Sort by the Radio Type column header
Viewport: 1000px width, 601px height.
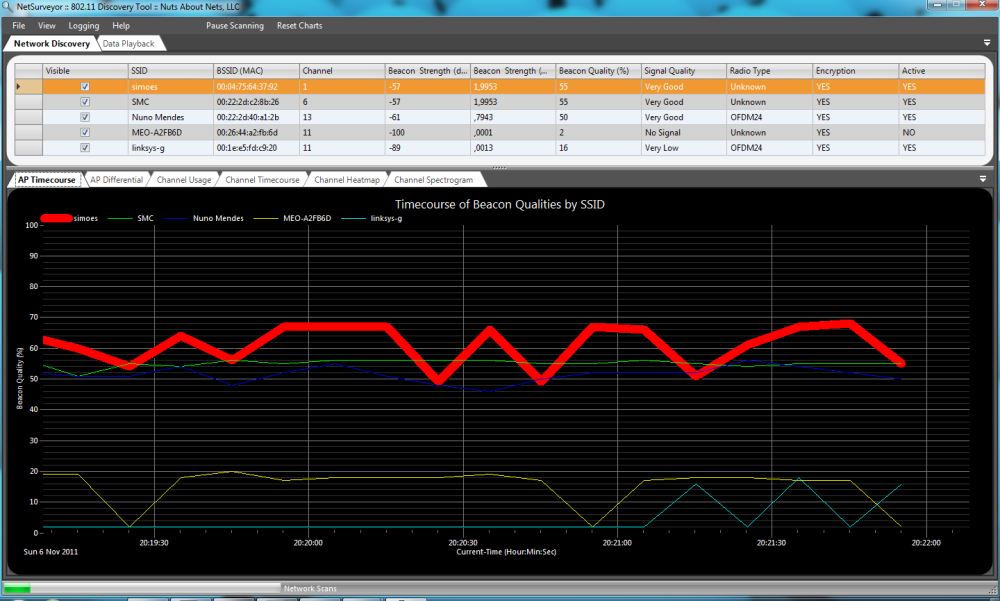coord(770,71)
